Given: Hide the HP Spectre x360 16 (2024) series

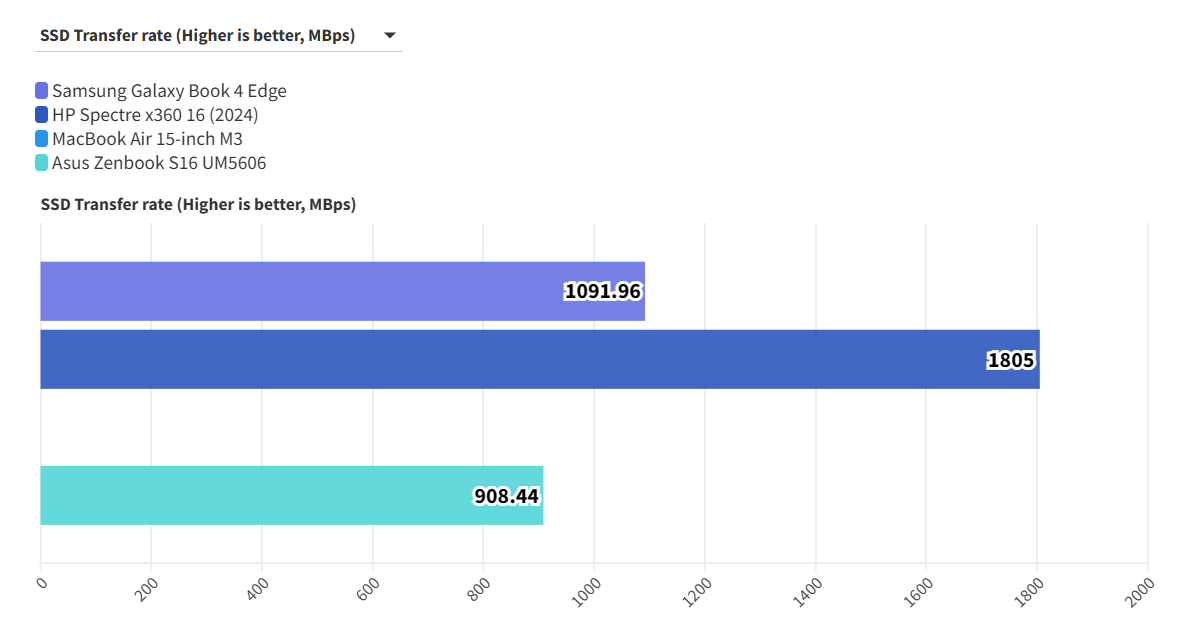Looking at the screenshot, I should coord(155,115).
